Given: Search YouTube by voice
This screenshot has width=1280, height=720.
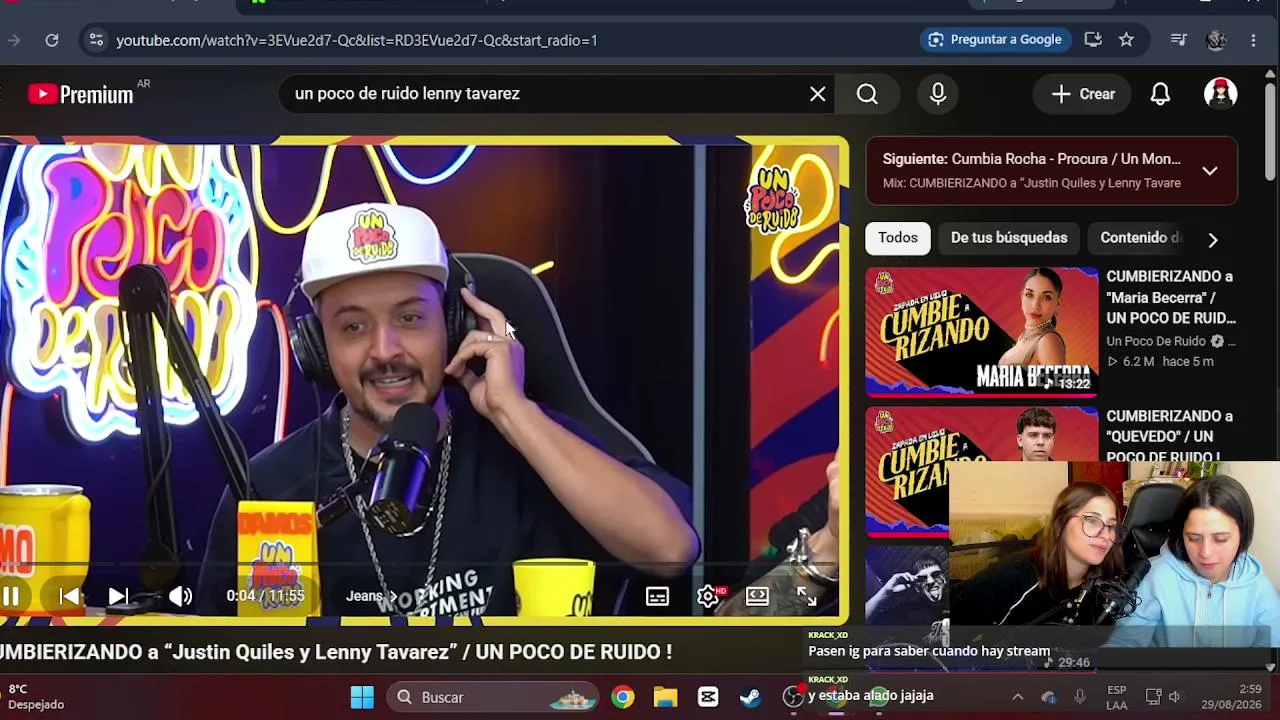Looking at the screenshot, I should [938, 94].
